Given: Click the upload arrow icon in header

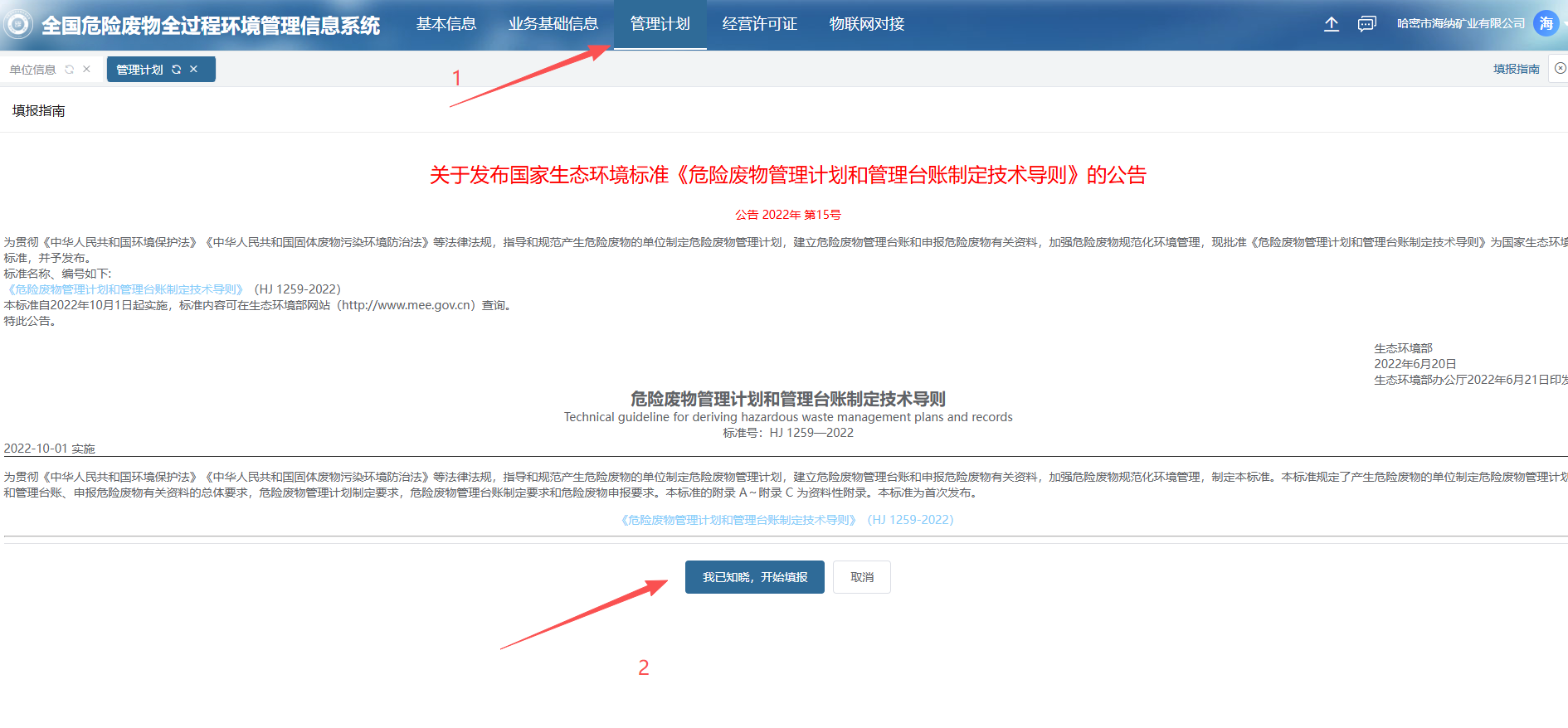Looking at the screenshot, I should (x=1331, y=24).
